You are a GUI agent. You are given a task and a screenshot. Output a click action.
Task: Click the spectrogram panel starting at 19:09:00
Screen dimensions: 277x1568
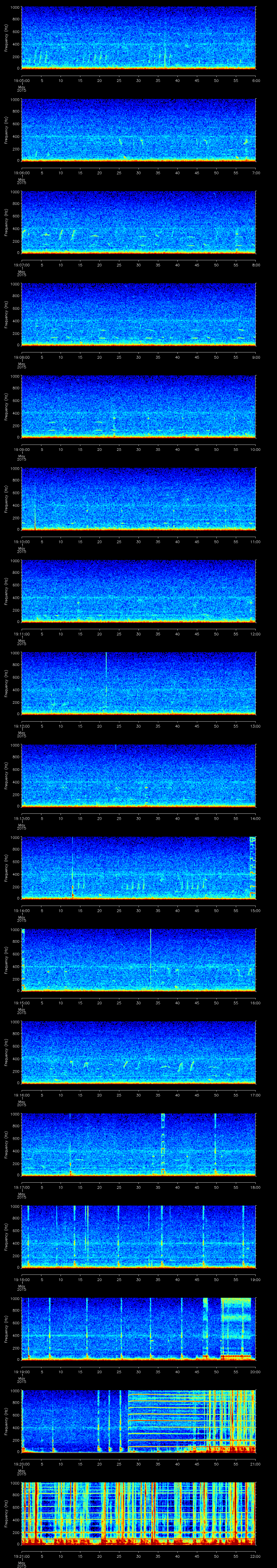pyautogui.click(x=139, y=407)
